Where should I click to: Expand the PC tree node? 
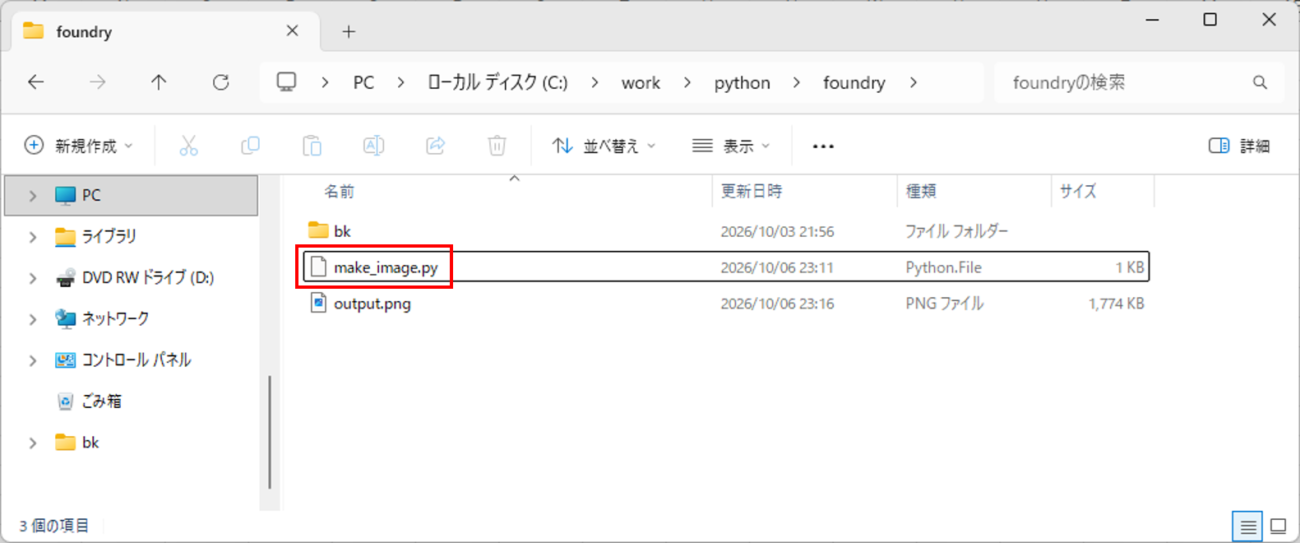33,196
